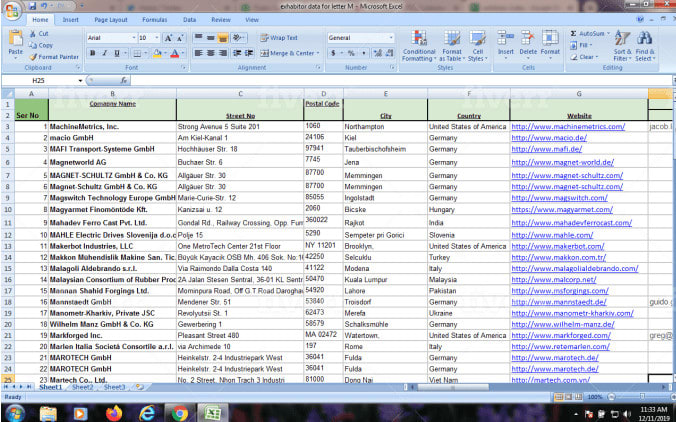Screen dimensions: 676x422
Task: Follow the magyarmet.com link
Action: (562, 209)
